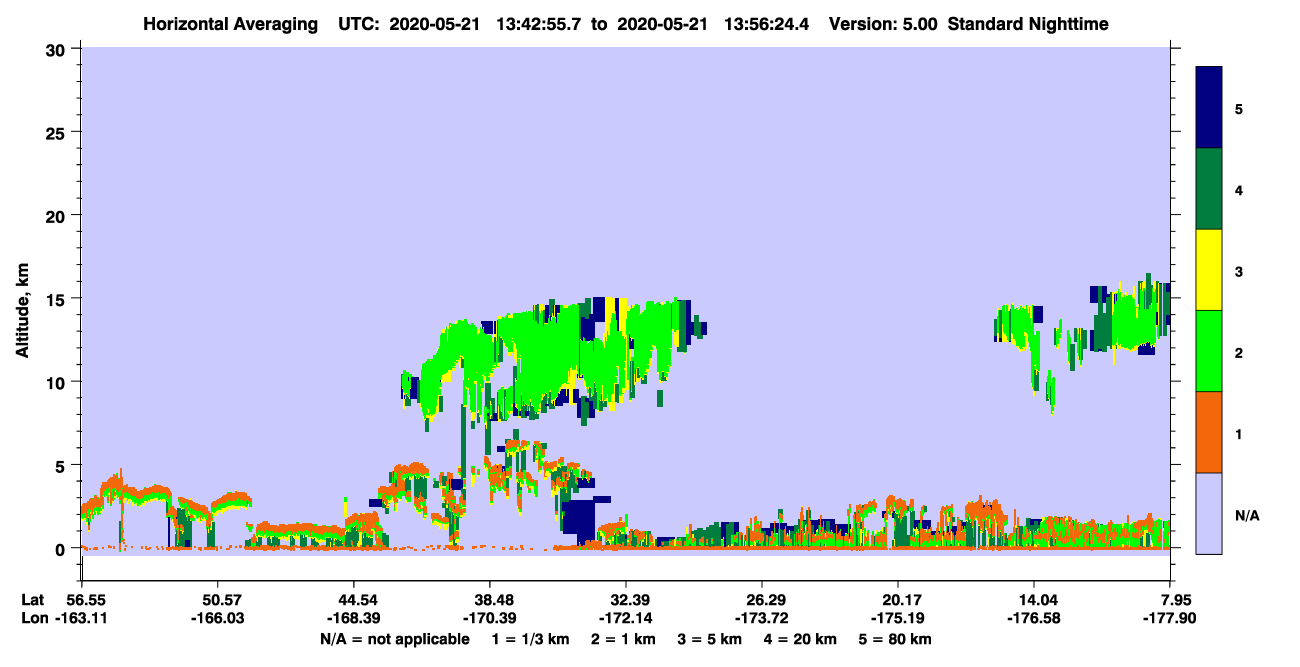This screenshot has width=1300, height=667.
Task: Click the 'Standard Nighttime' text
Action: click(1028, 23)
